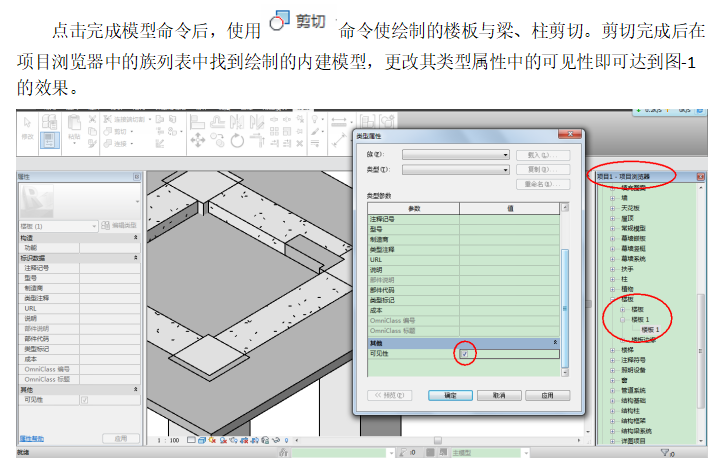Screen dimensions: 717x473
Task: Expand the 楼梯 node in project browser
Action: [612, 350]
